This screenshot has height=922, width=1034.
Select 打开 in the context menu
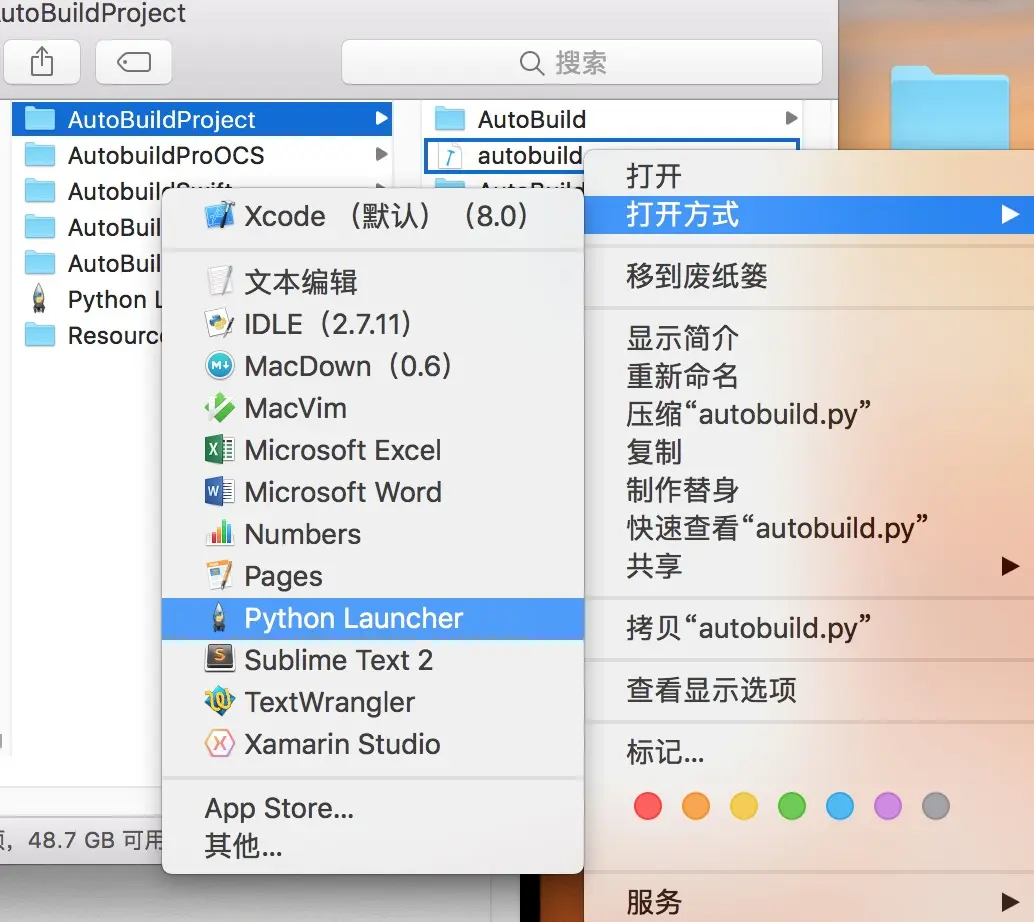(x=809, y=175)
